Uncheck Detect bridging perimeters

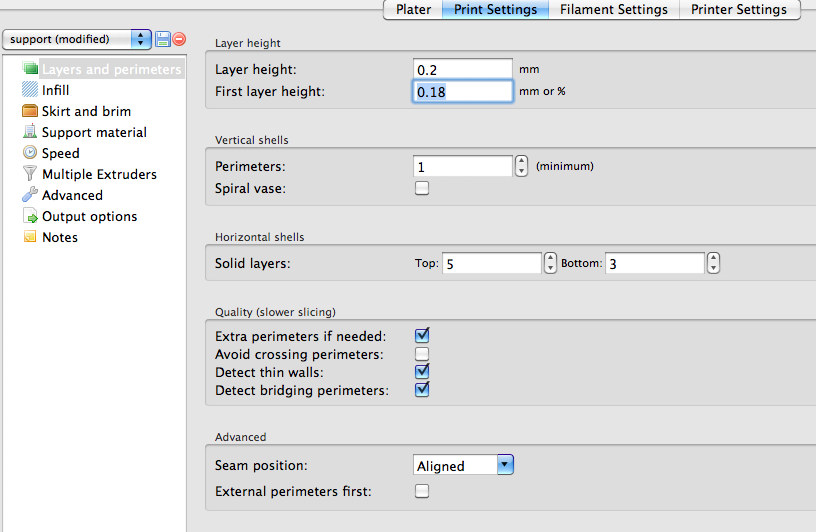pyautogui.click(x=422, y=390)
